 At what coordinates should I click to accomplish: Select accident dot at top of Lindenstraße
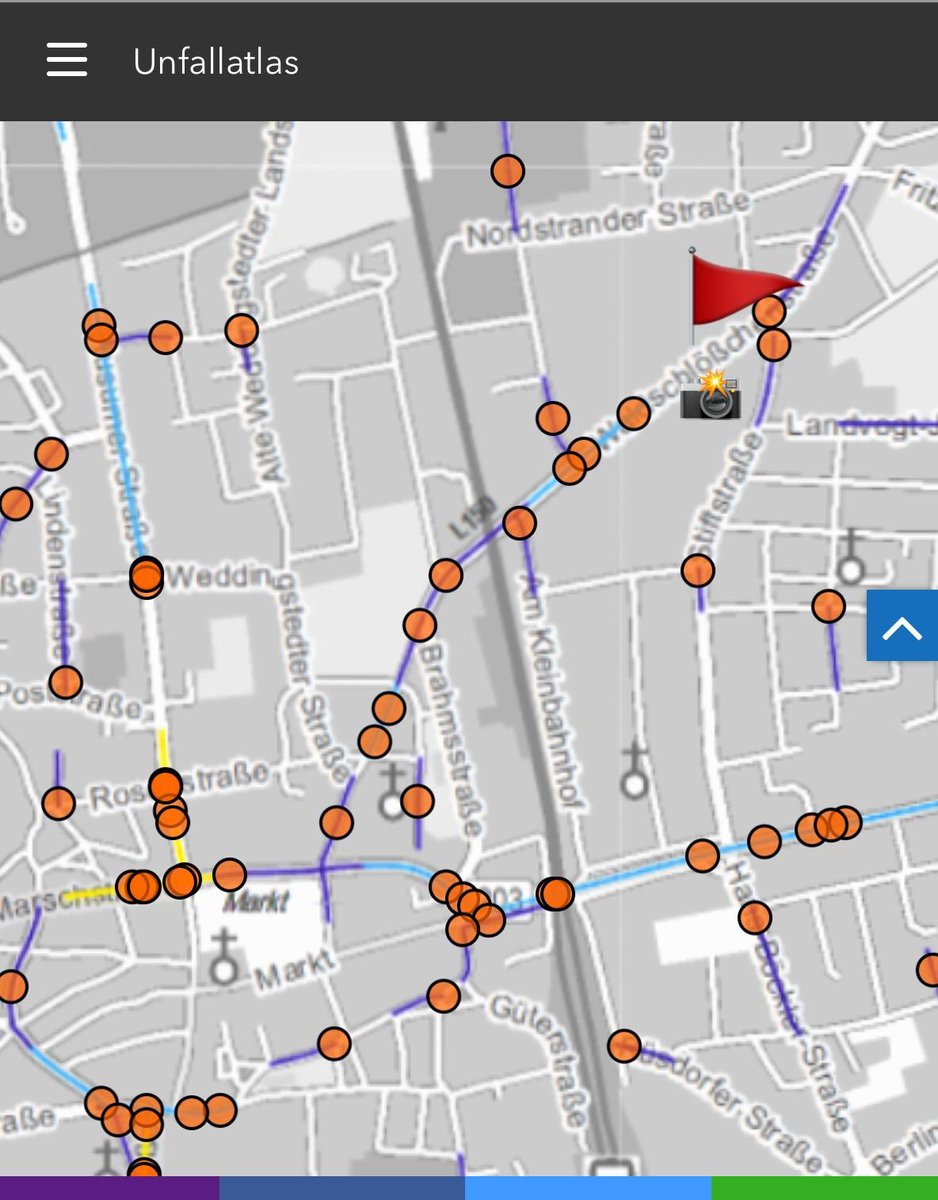[x=51, y=454]
